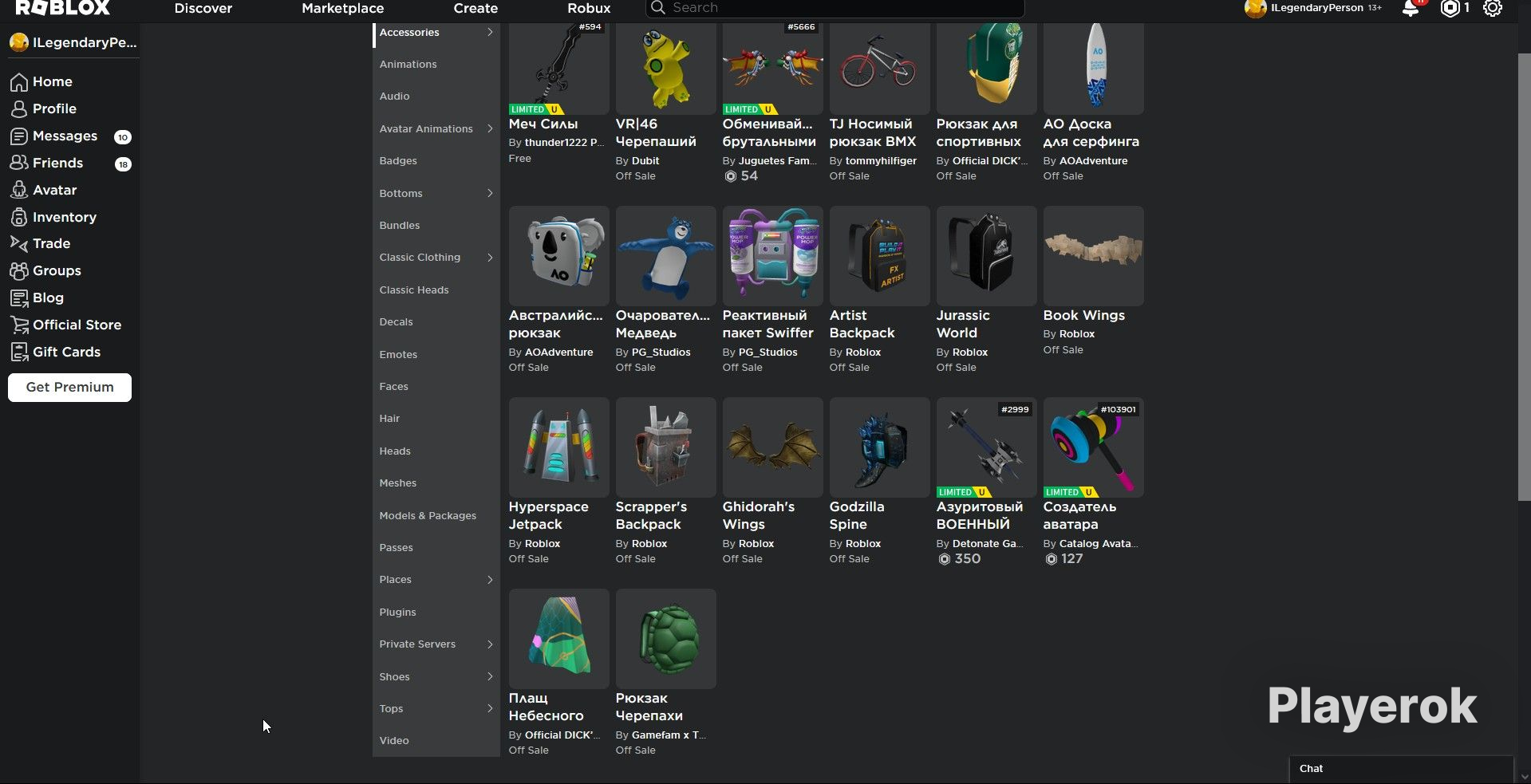Open the blue bear item thumbnail

[665, 256]
